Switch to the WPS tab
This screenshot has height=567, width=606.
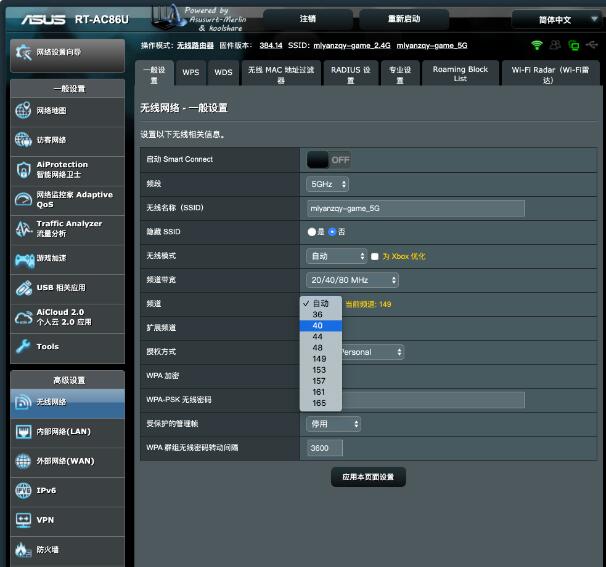[x=190, y=72]
